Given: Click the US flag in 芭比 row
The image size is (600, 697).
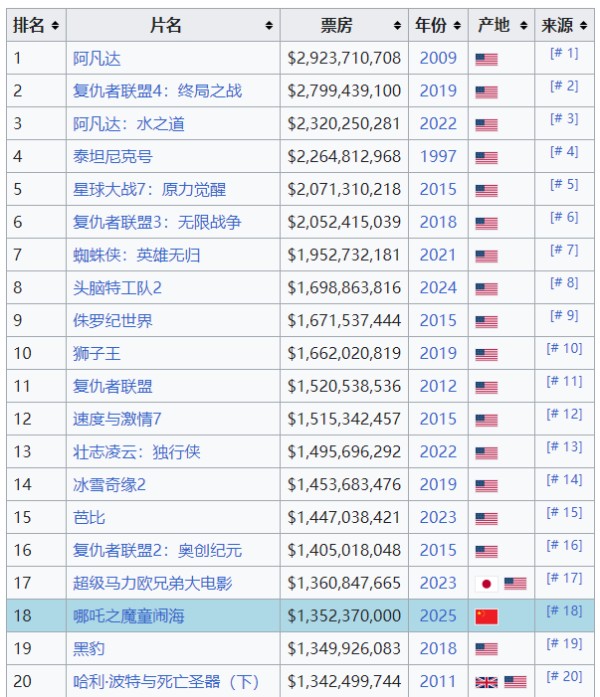Looking at the screenshot, I should click(x=486, y=518).
